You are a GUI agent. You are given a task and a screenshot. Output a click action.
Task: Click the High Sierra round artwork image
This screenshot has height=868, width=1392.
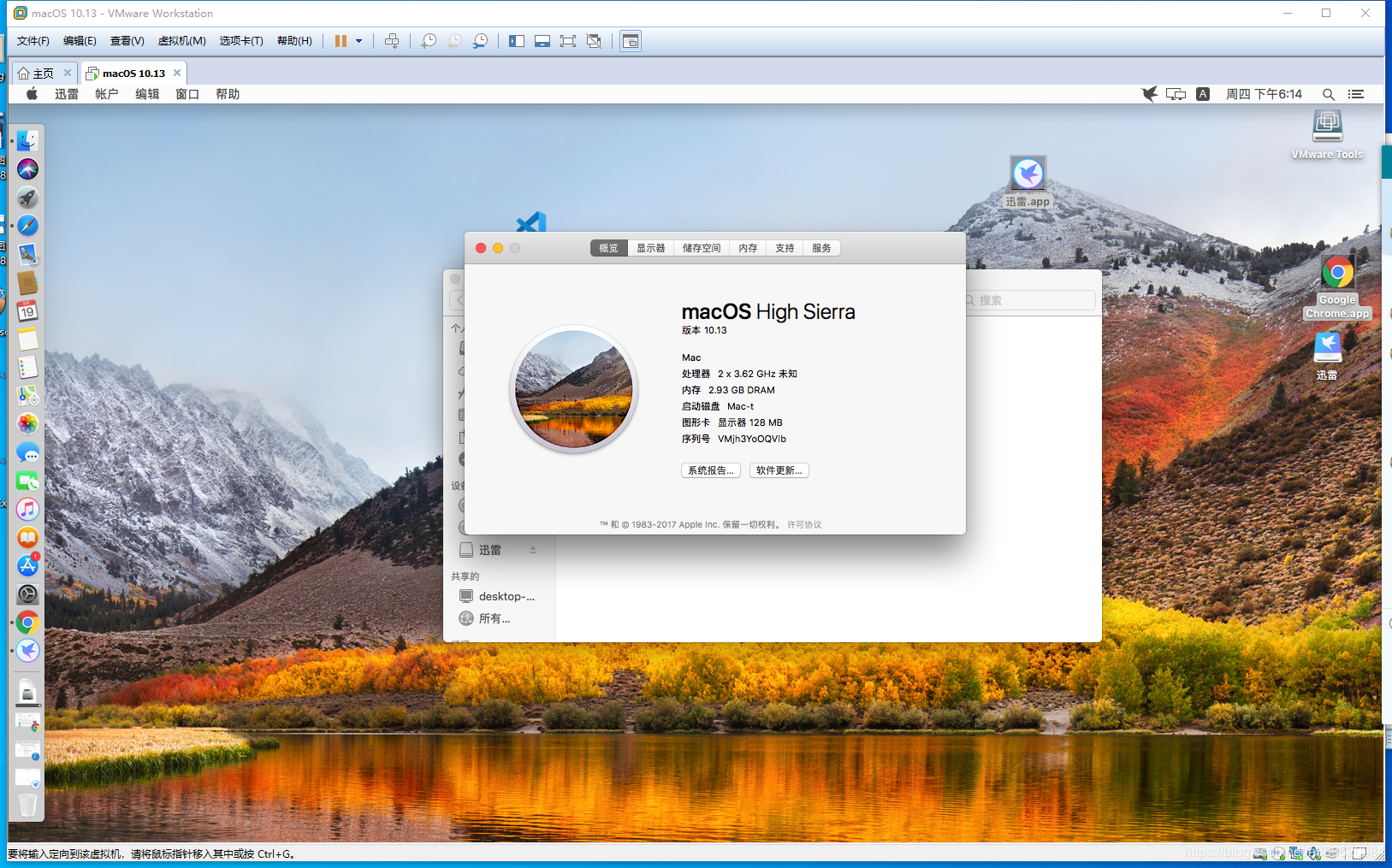pos(574,389)
